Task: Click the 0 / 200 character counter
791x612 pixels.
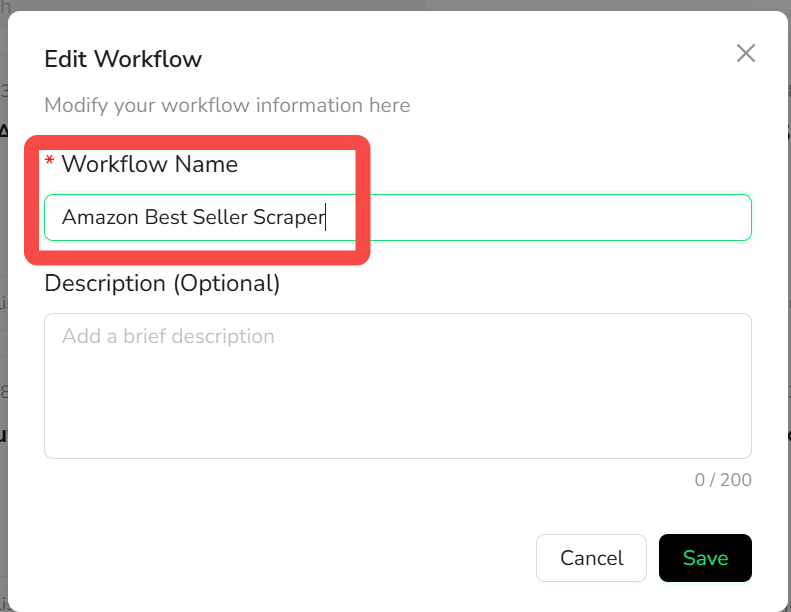Action: [x=723, y=480]
